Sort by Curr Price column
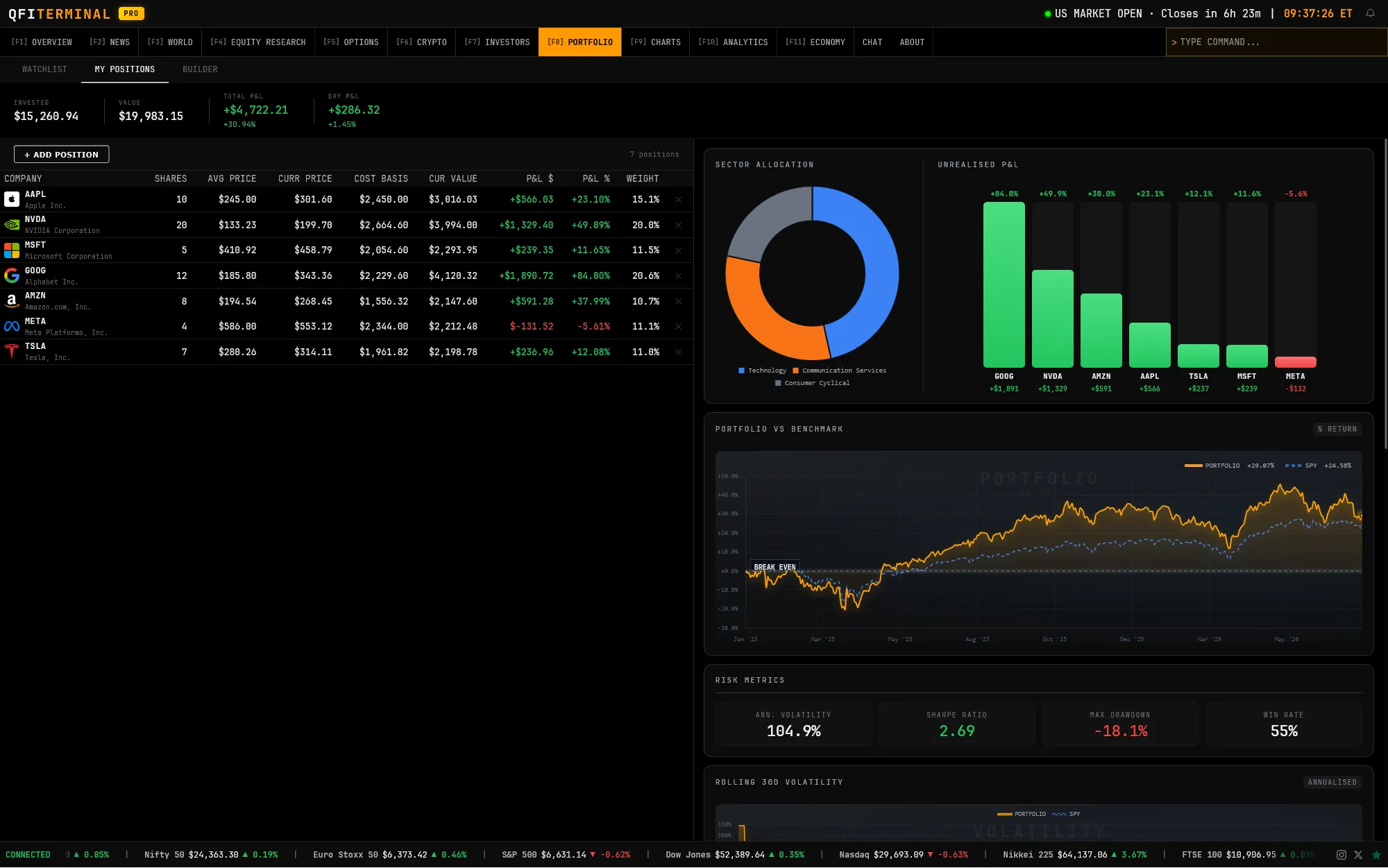Image resolution: width=1388 pixels, height=868 pixels. pyautogui.click(x=305, y=179)
